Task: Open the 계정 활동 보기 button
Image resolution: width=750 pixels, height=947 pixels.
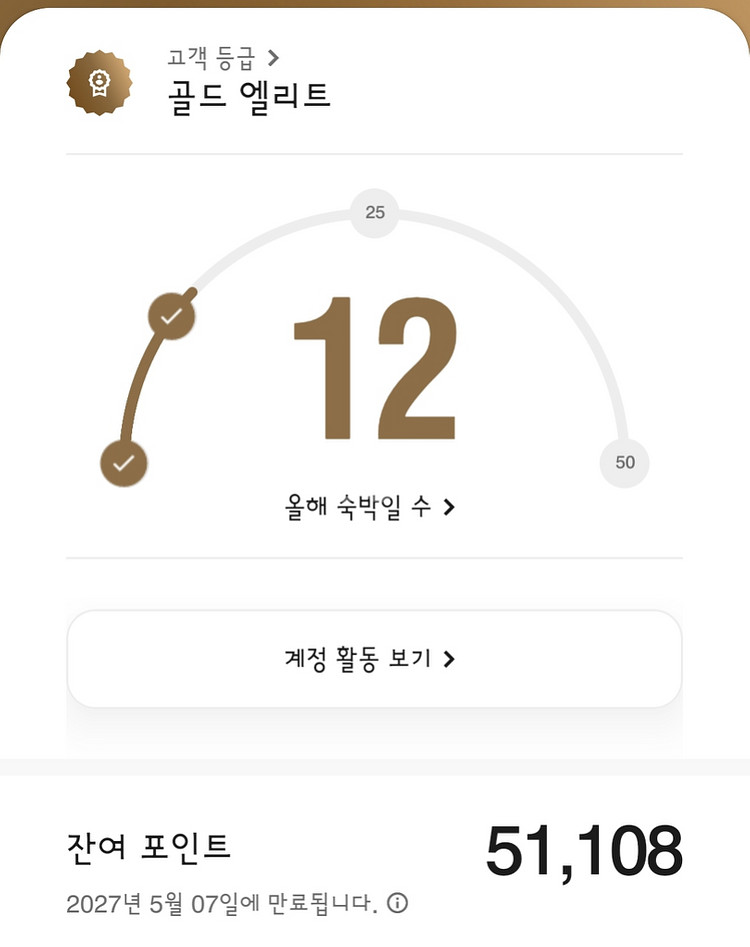Action: (x=374, y=659)
